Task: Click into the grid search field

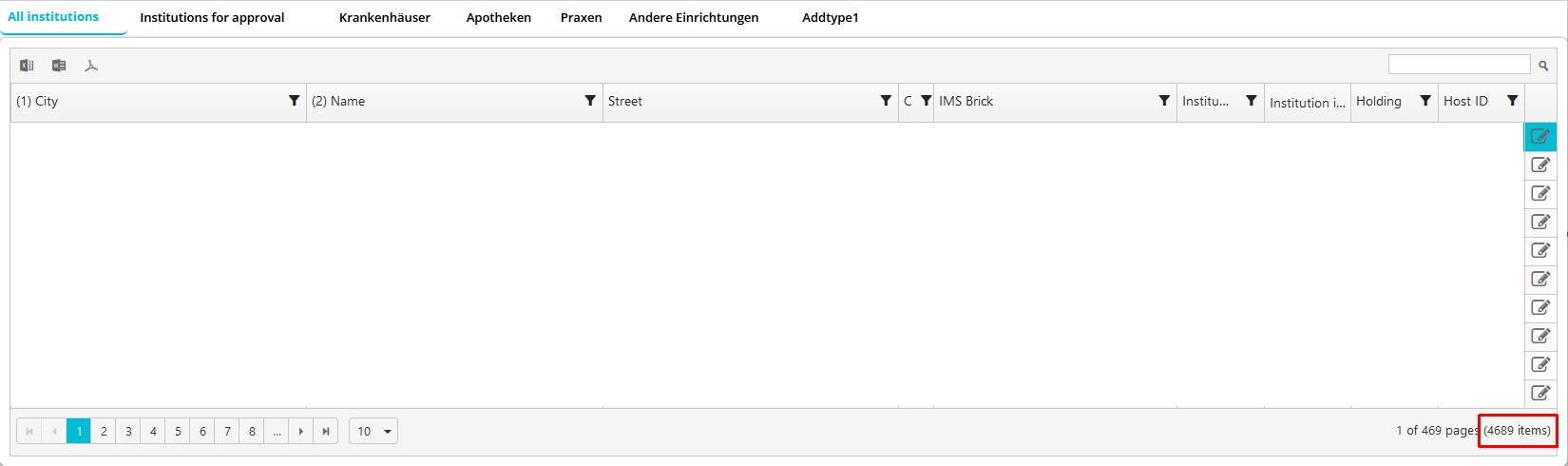Action: (1459, 65)
